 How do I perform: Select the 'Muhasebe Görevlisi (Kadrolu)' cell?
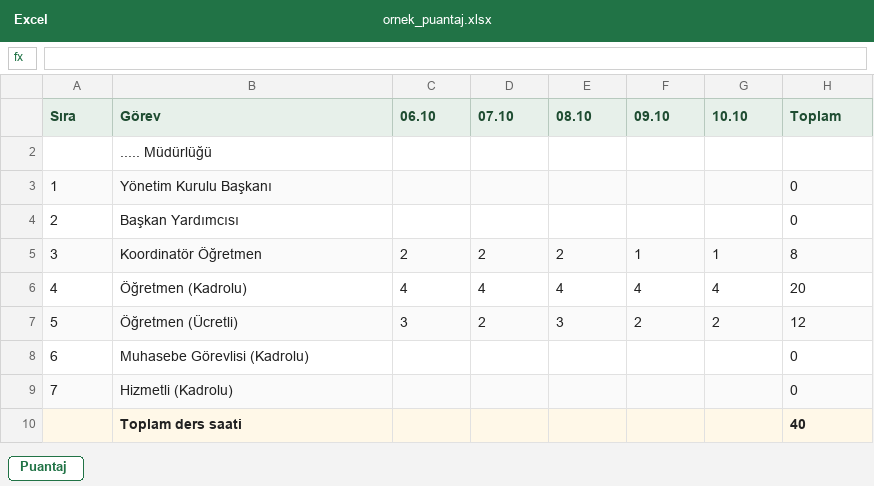(253, 357)
